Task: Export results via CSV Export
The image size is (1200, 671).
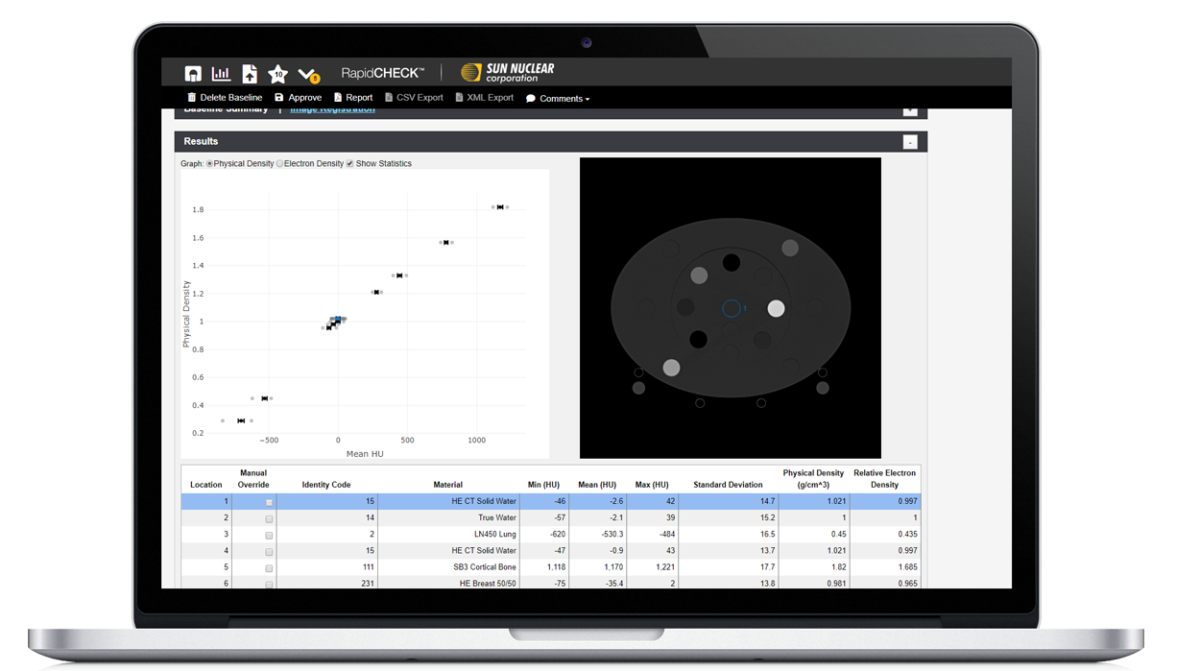Action: tap(414, 98)
